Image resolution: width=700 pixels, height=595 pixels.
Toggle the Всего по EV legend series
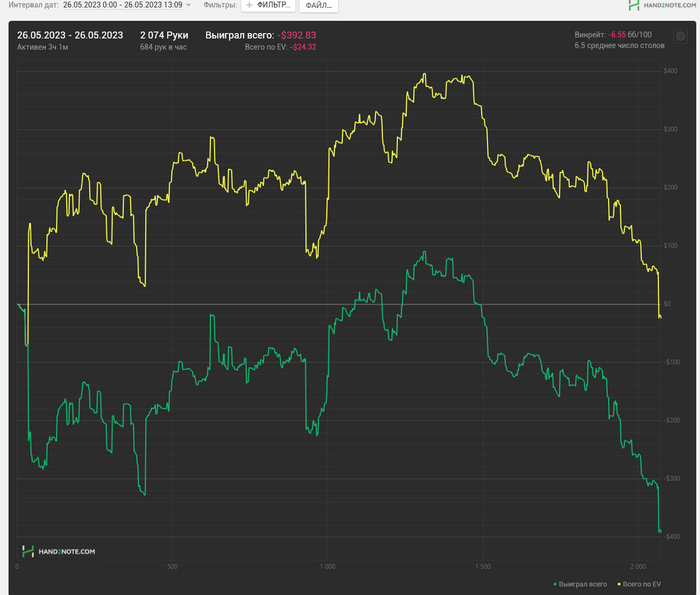[639, 584]
